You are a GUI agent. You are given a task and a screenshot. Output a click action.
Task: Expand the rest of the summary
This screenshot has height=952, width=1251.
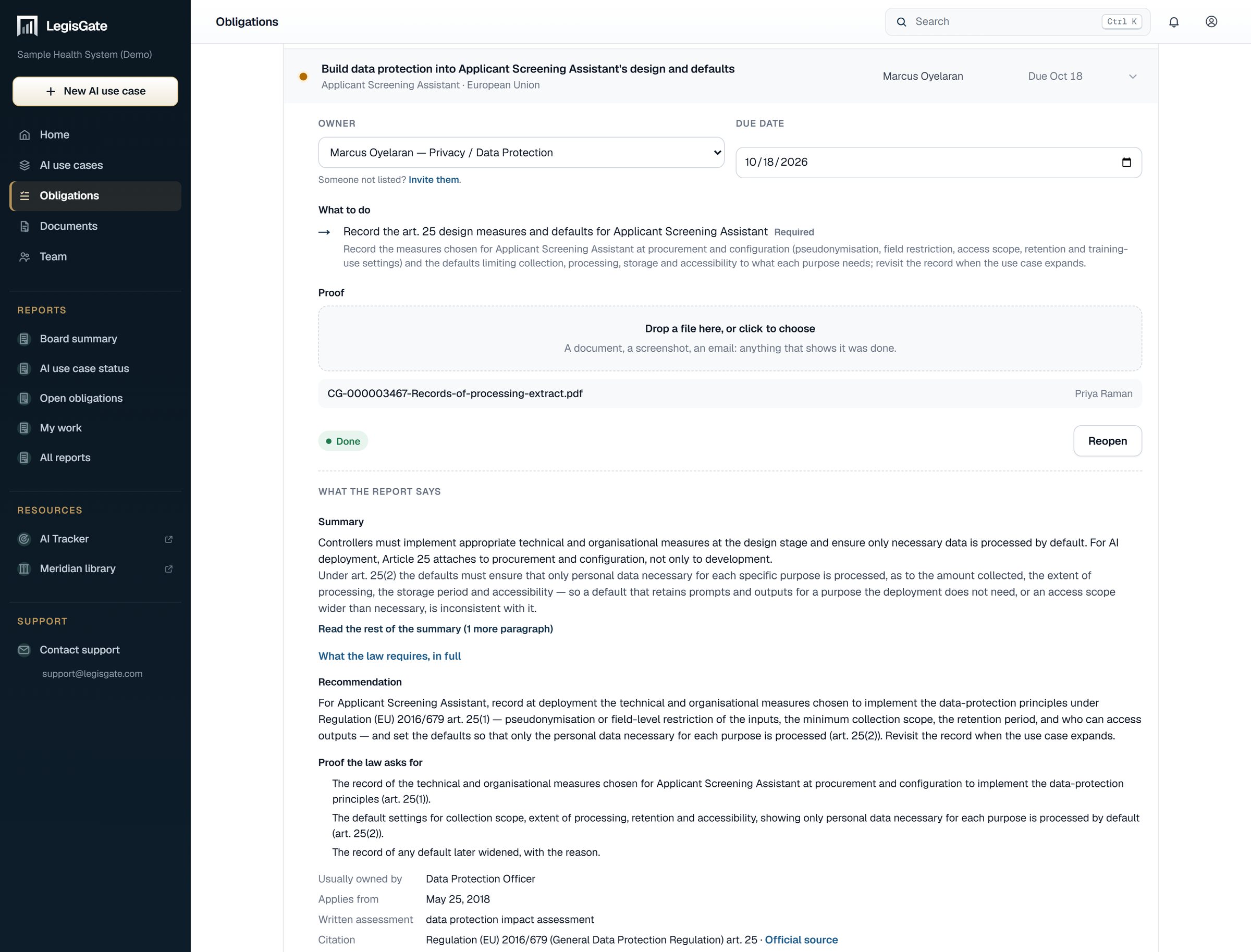(x=435, y=629)
